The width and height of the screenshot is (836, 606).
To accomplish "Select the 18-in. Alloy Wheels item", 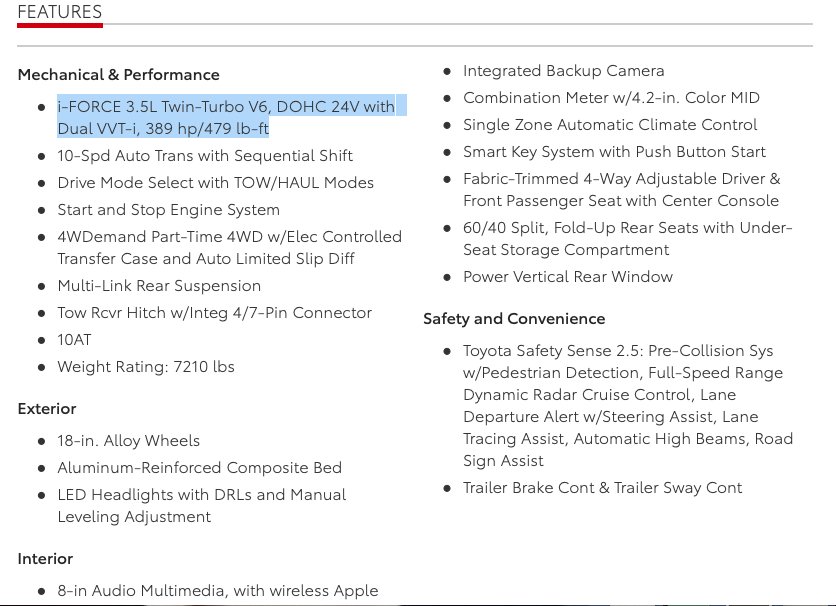I will point(128,441).
